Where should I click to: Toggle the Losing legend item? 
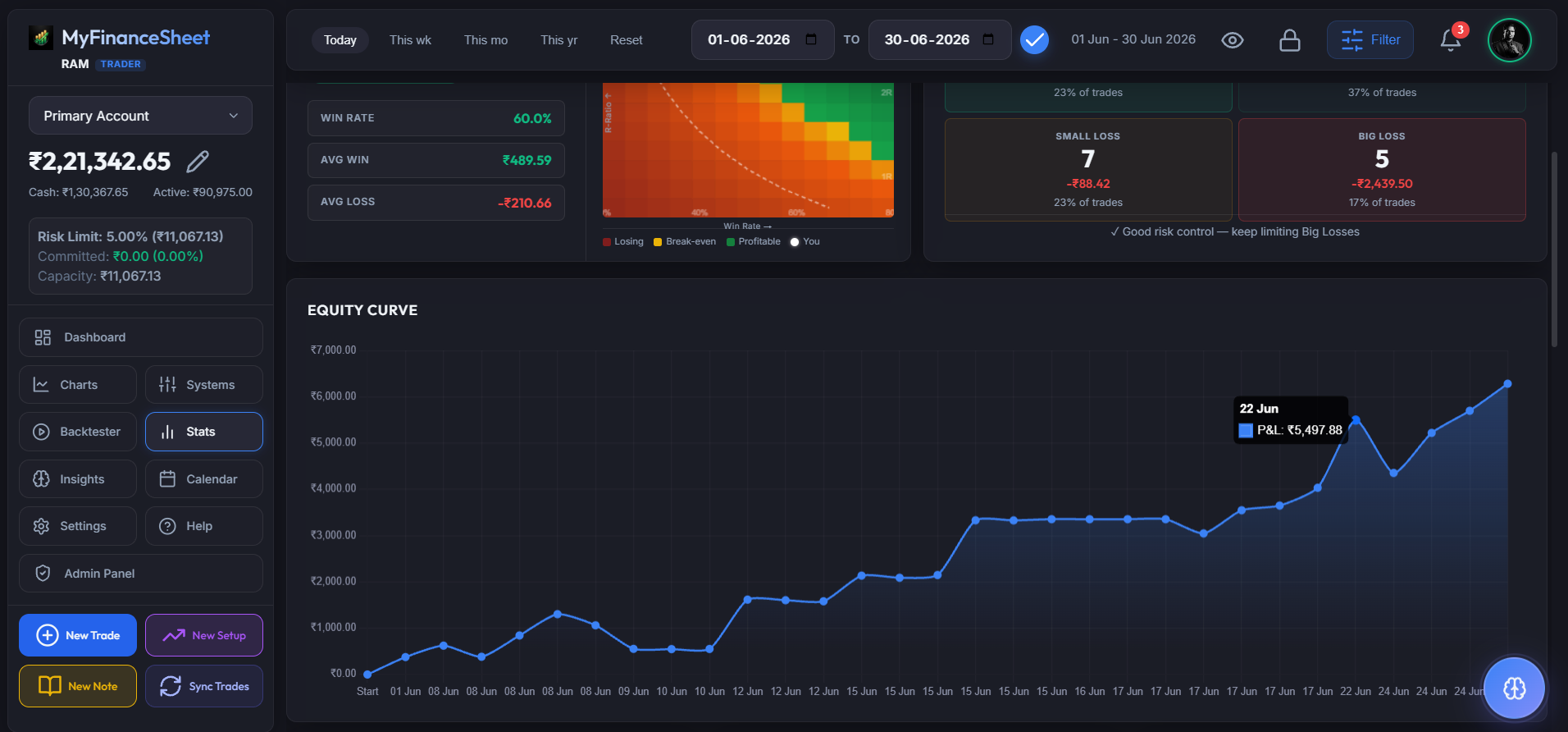coord(623,241)
